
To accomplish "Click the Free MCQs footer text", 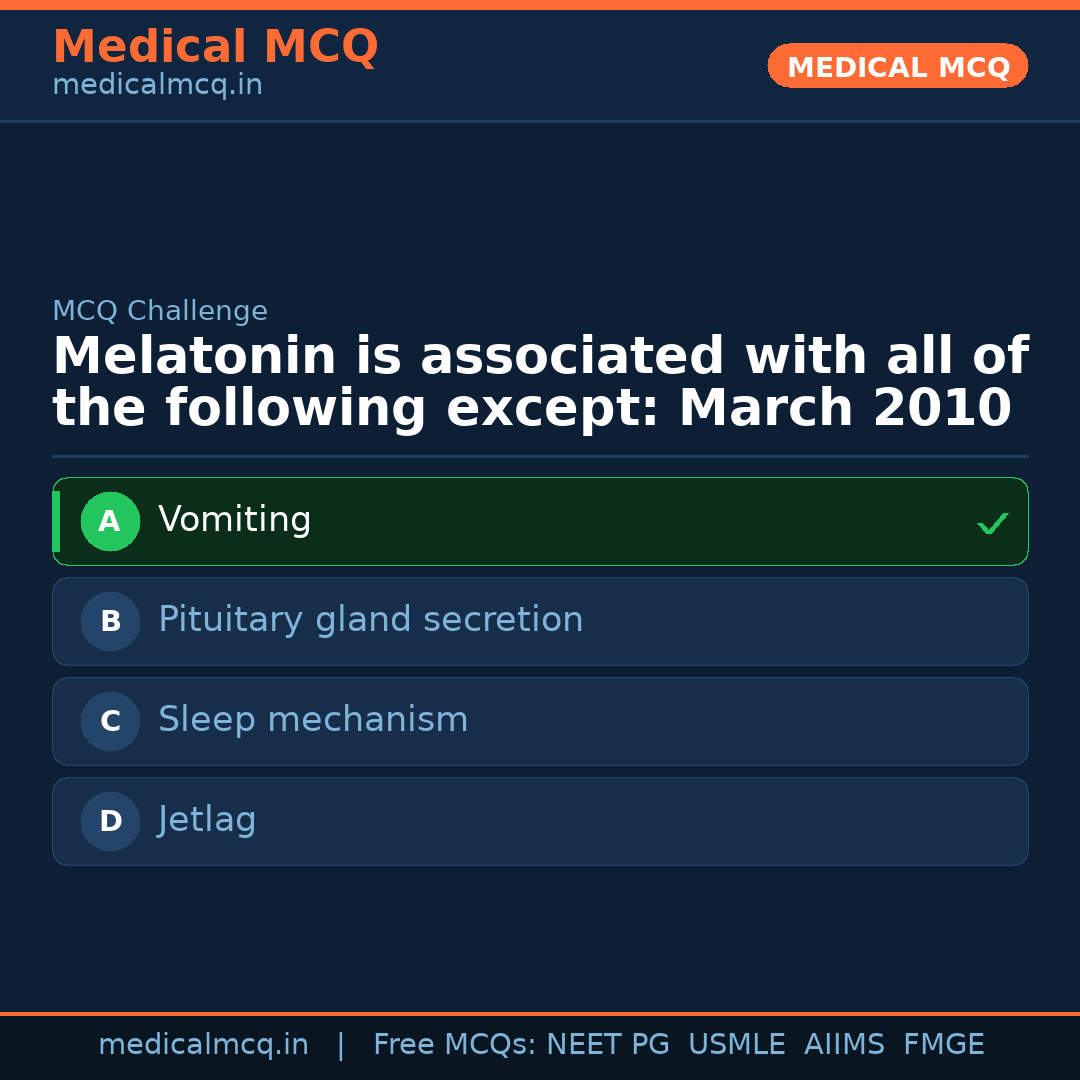I will click(x=454, y=1045).
